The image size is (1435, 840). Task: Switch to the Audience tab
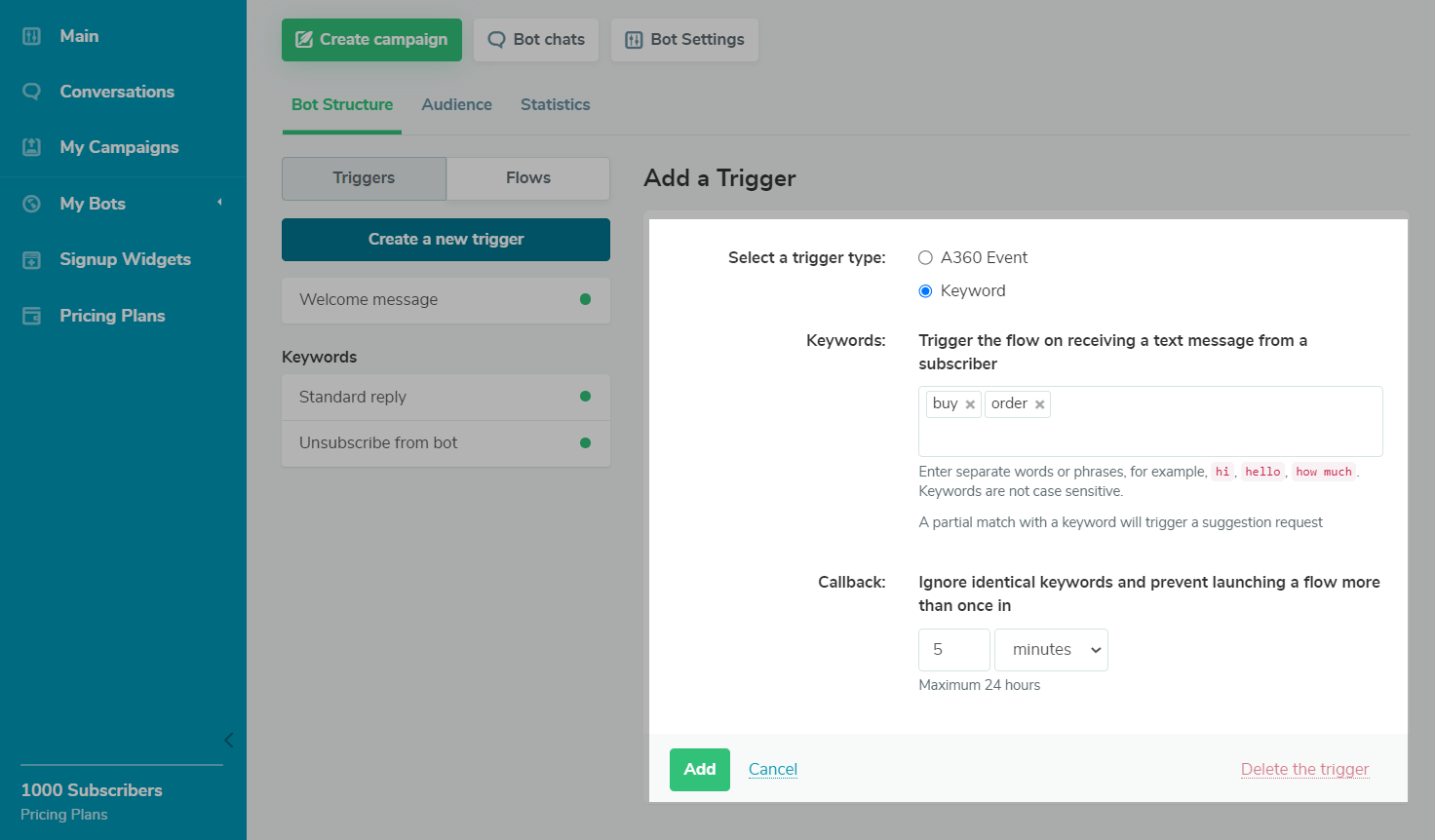[456, 104]
